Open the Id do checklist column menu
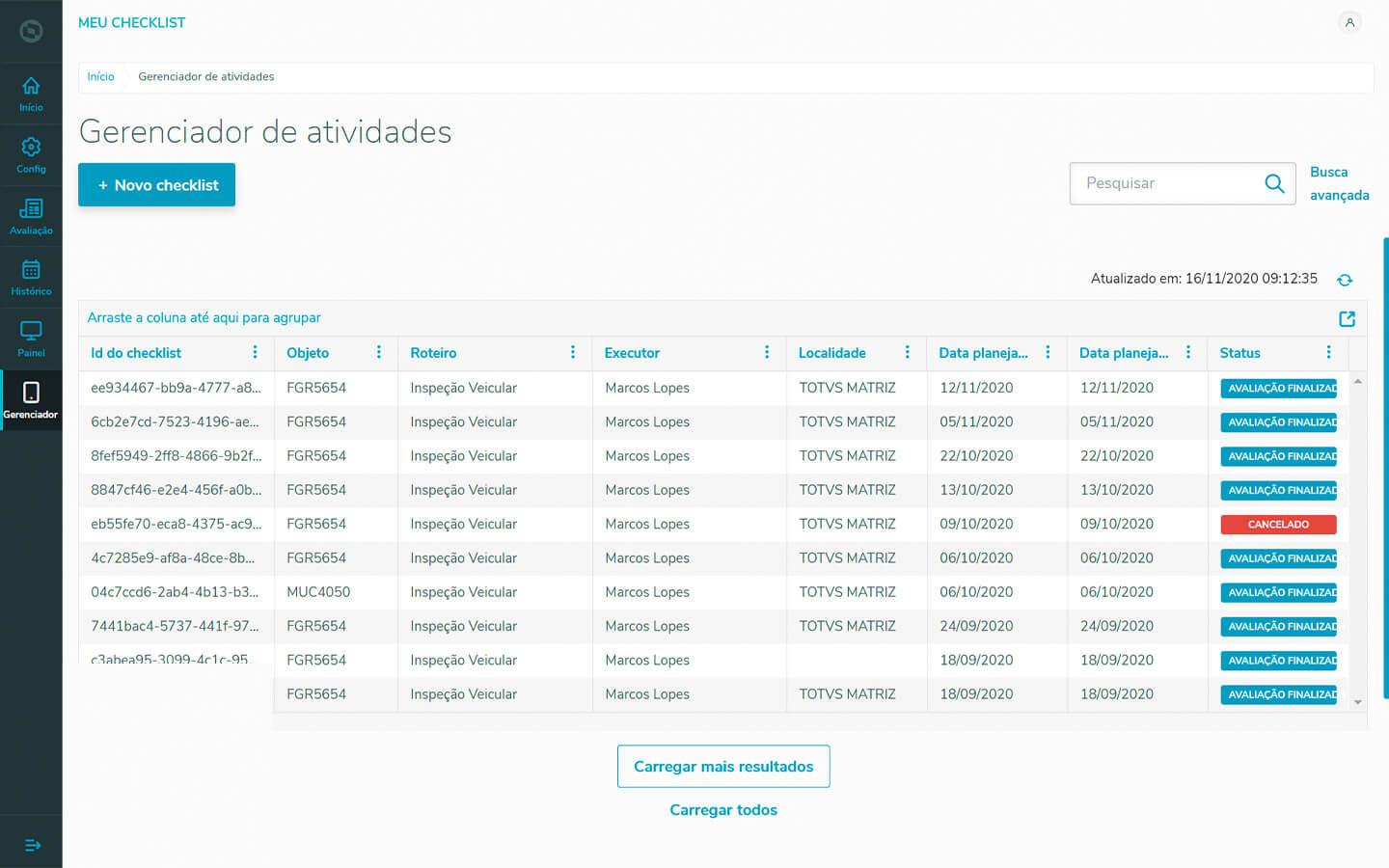Viewport: 1389px width, 868px height. 255,353
